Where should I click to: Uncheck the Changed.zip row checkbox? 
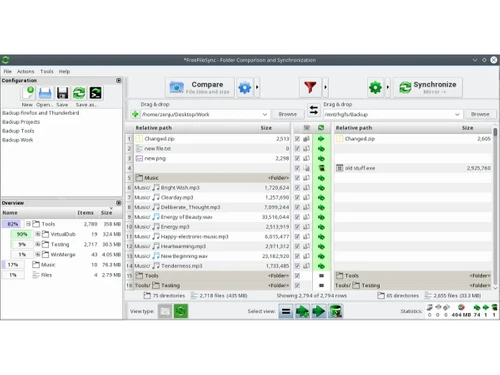[297, 139]
